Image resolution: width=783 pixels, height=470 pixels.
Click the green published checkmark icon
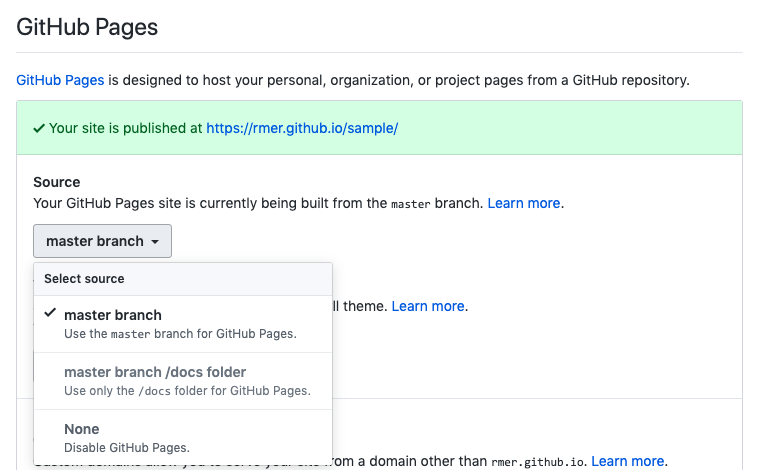pos(39,129)
